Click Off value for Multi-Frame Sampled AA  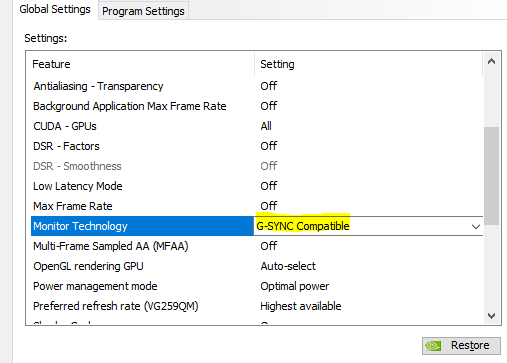pos(269,246)
